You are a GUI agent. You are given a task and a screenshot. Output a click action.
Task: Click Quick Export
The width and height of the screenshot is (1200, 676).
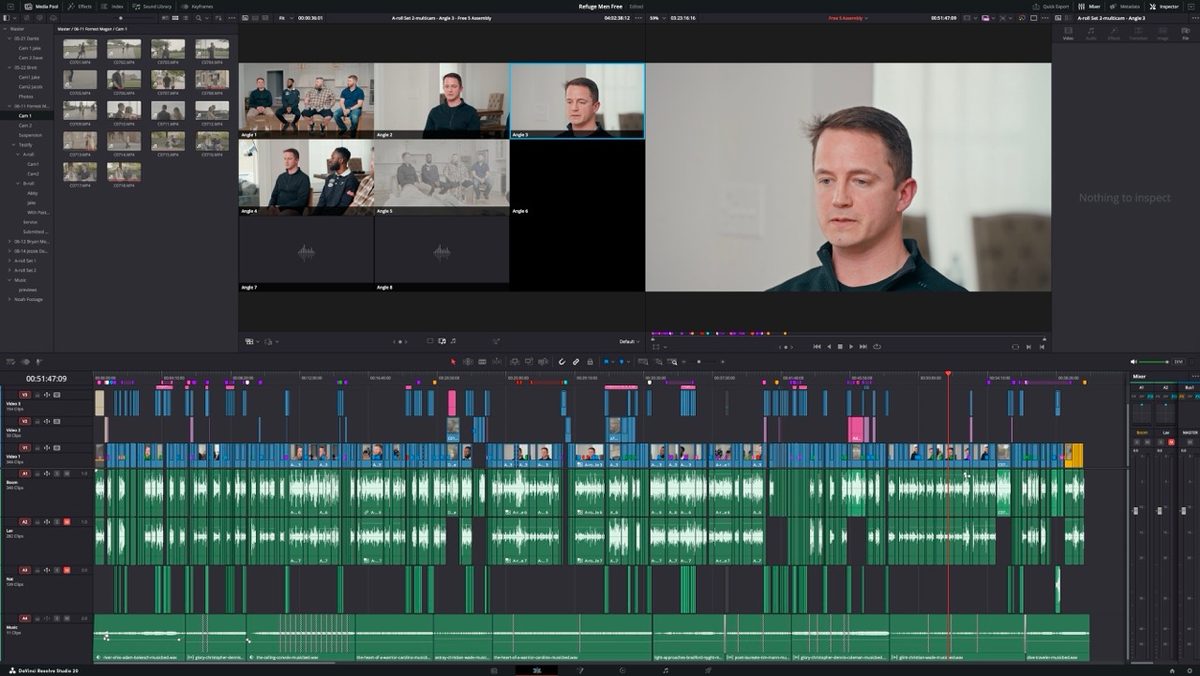(x=1052, y=6)
